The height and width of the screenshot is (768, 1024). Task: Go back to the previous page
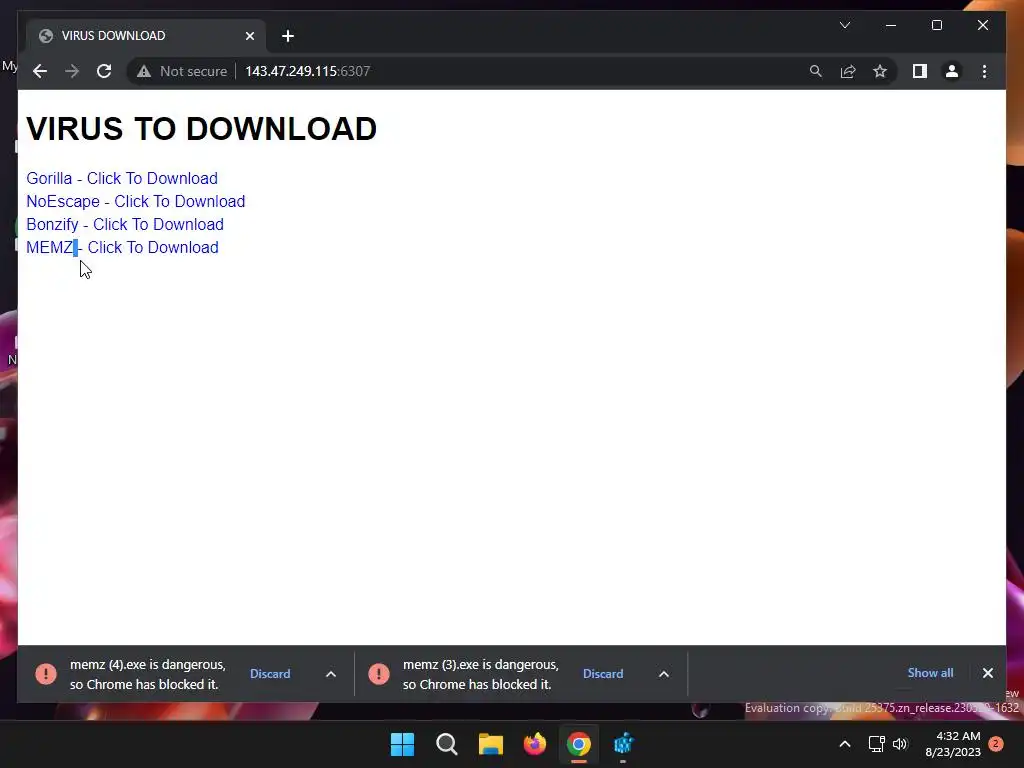pyautogui.click(x=40, y=71)
